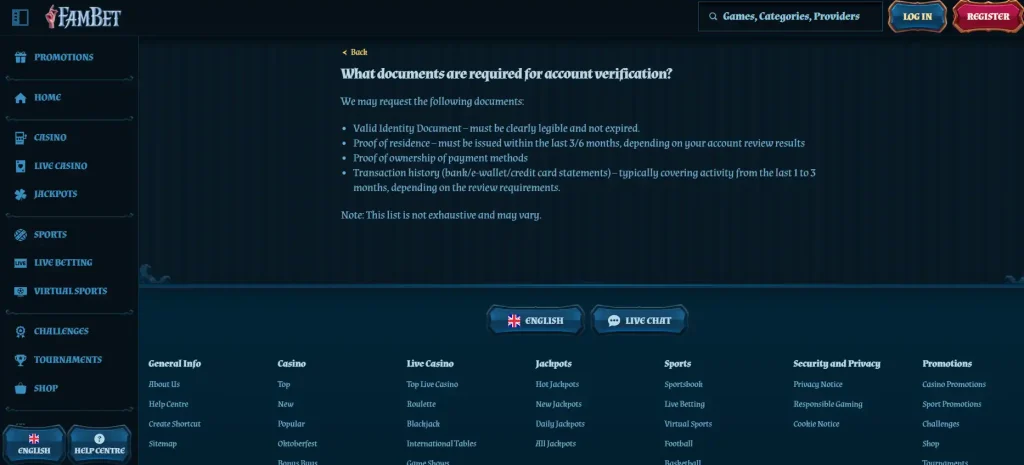Open Top Live Casino footer link
Image resolution: width=1024 pixels, height=465 pixels.
pos(432,384)
